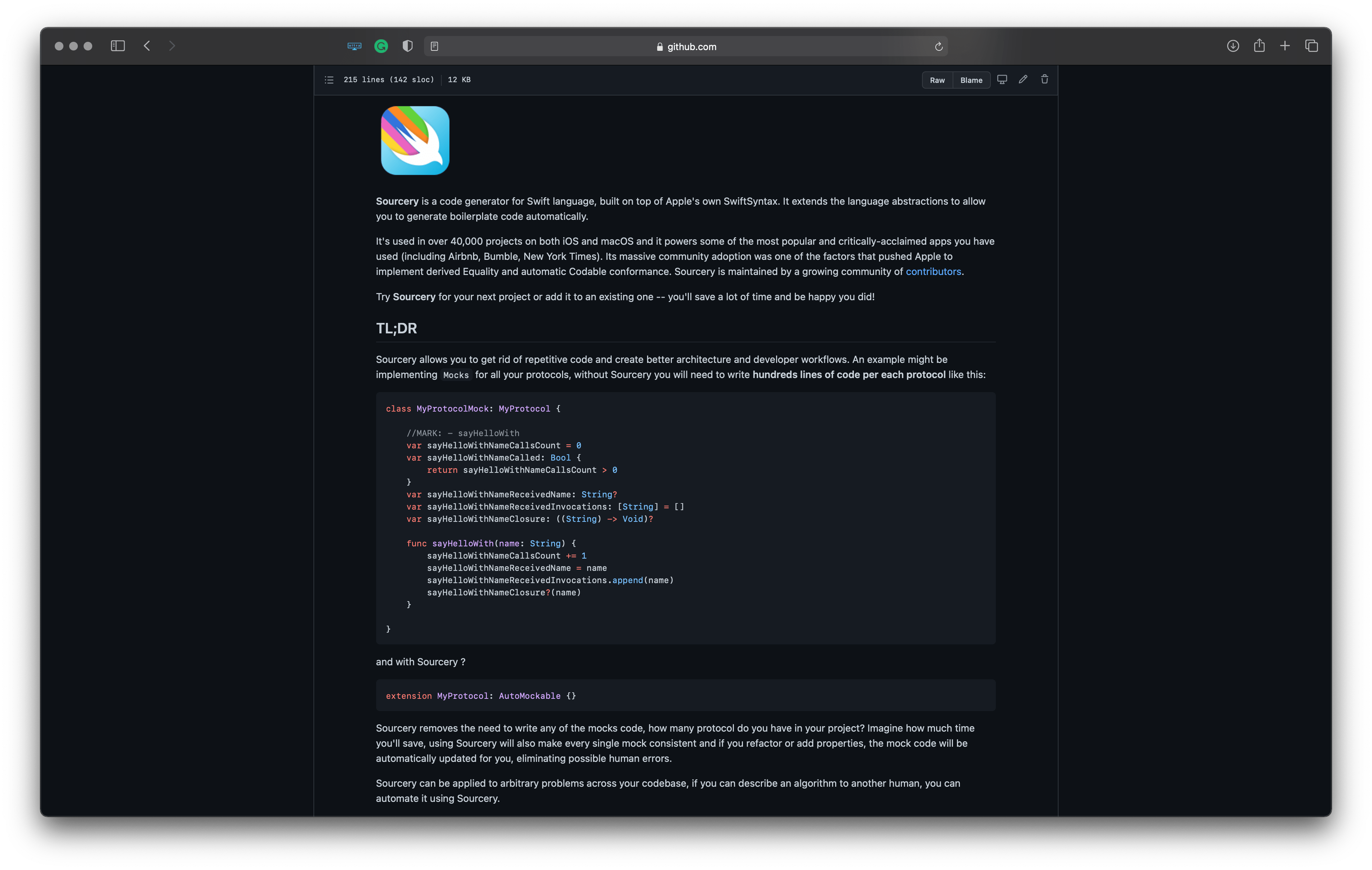Click the '12 KB' file size text

[459, 80]
